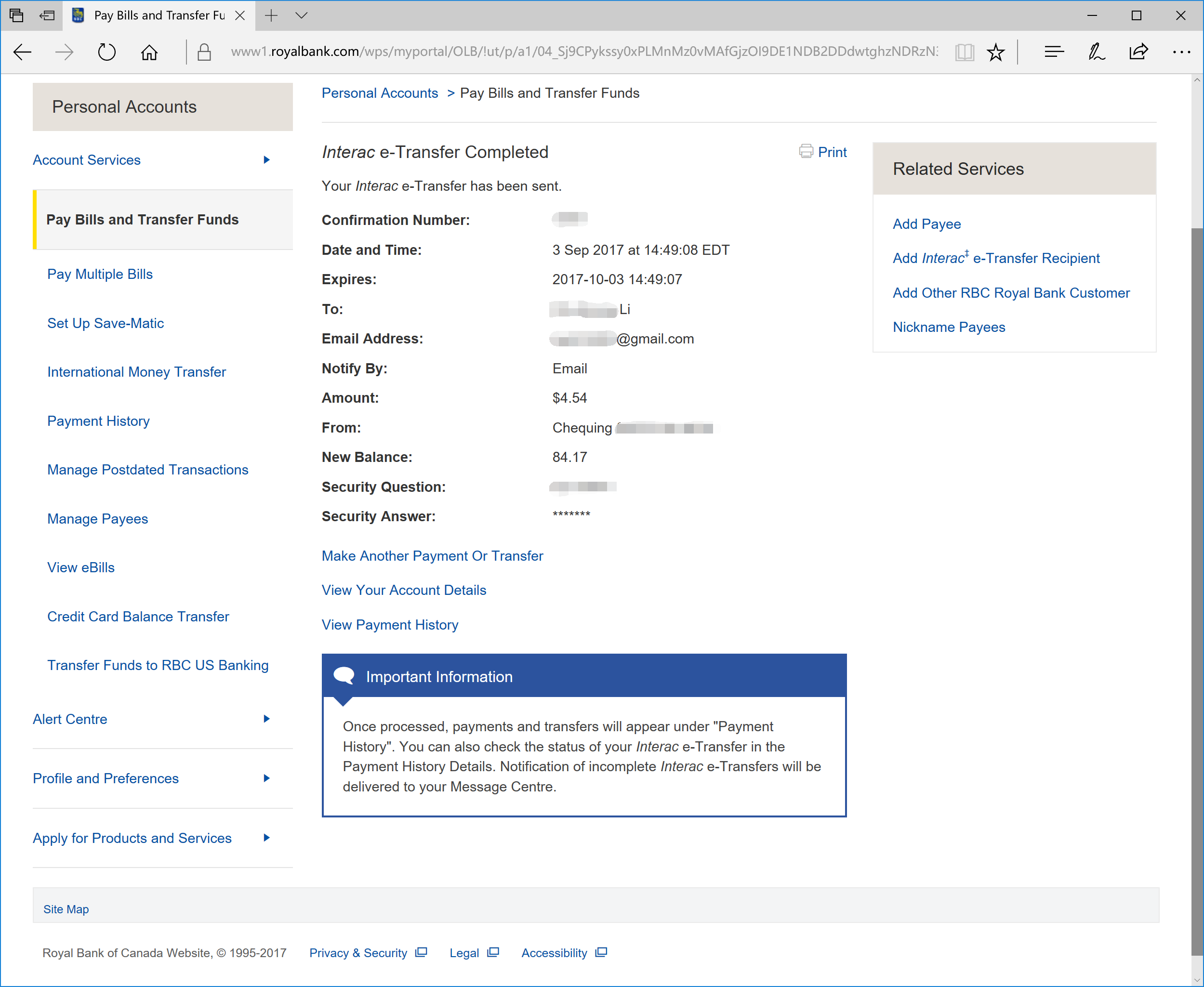Click Nickname Payees link

[x=949, y=327]
